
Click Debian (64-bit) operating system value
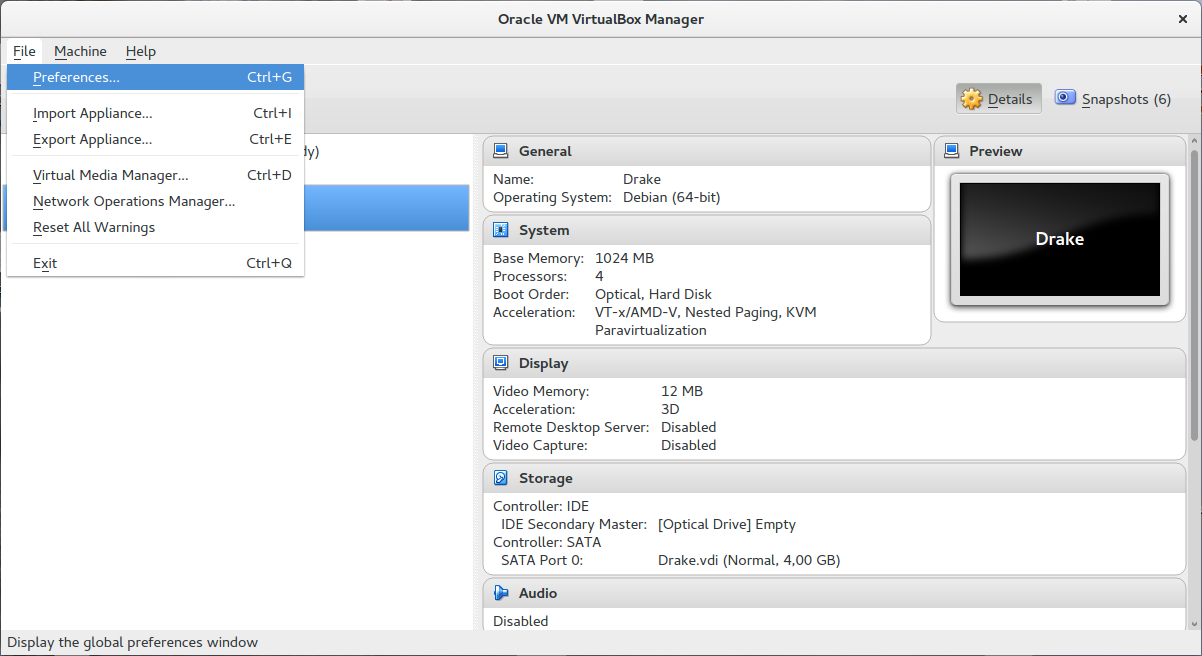(x=671, y=197)
